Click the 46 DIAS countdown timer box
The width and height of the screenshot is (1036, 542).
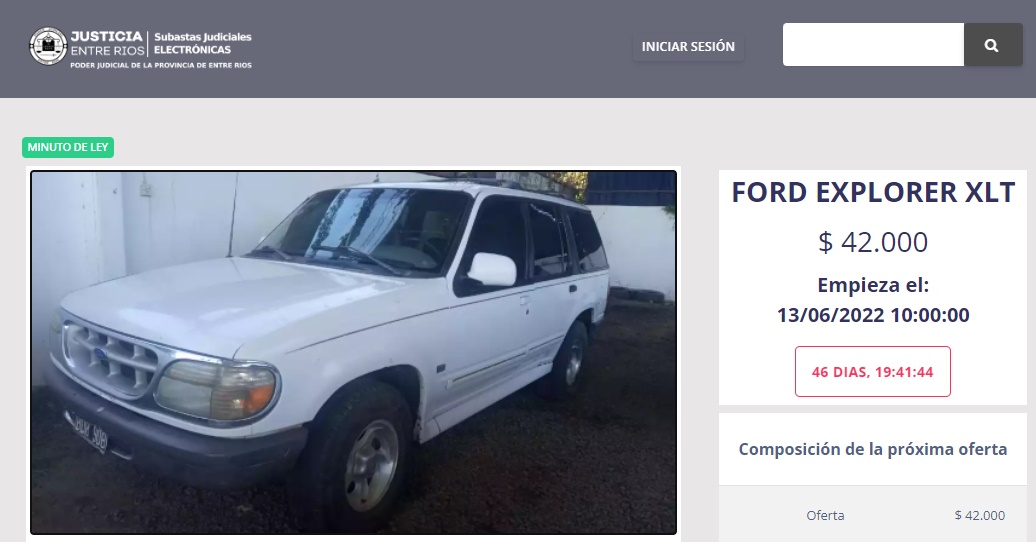[x=873, y=371]
